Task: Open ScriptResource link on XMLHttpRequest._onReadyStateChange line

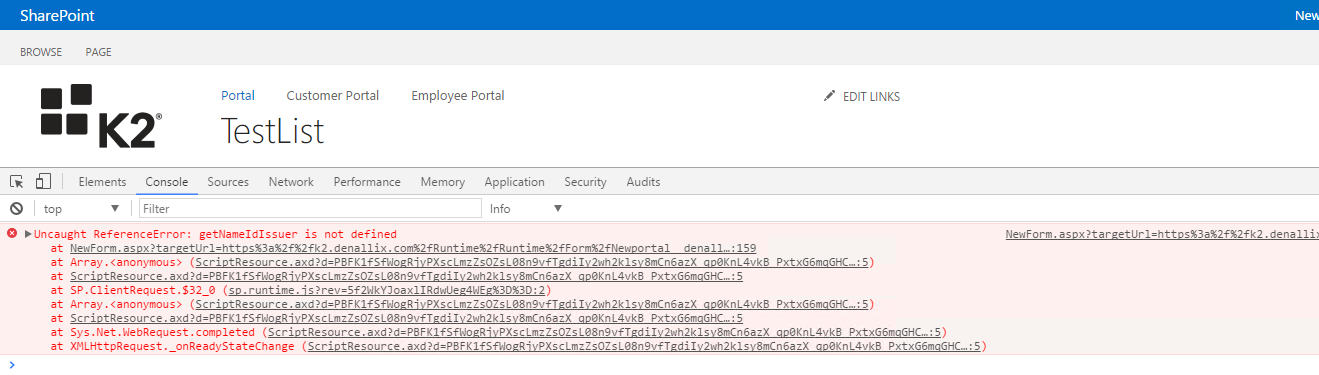Action: 644,346
